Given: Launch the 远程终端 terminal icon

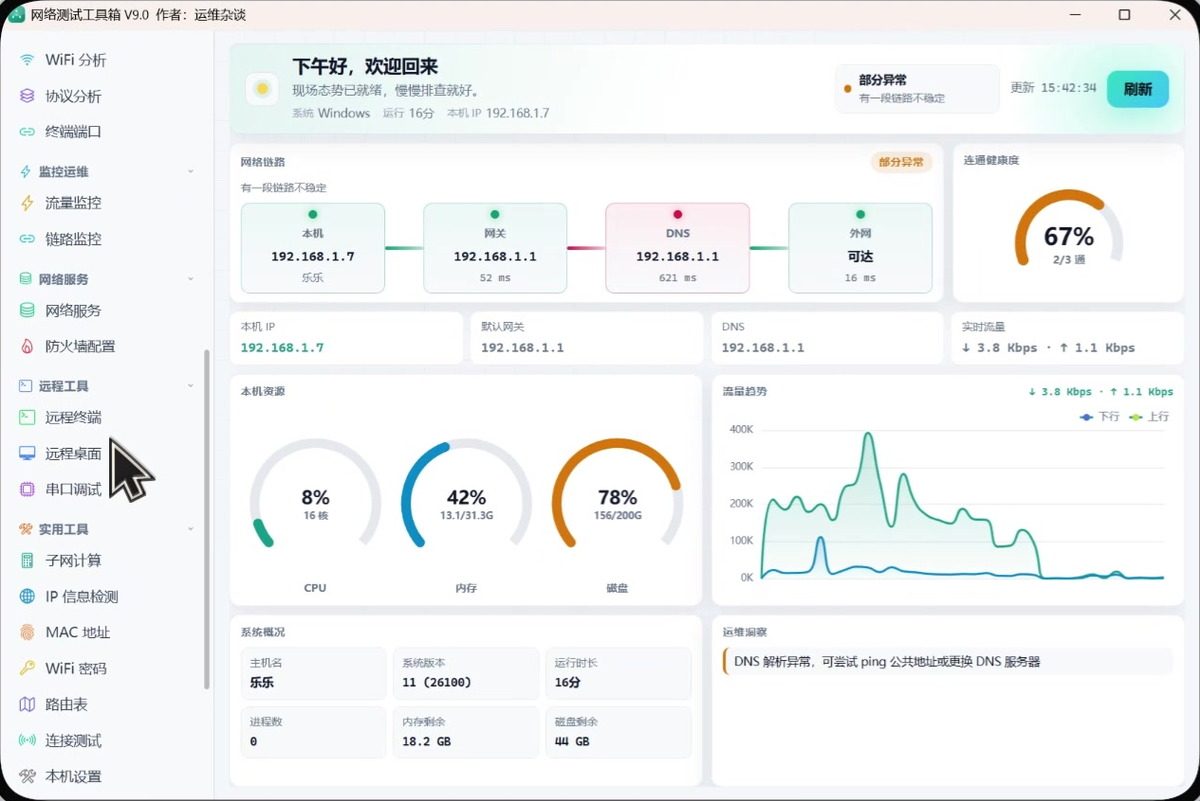Looking at the screenshot, I should (27, 418).
